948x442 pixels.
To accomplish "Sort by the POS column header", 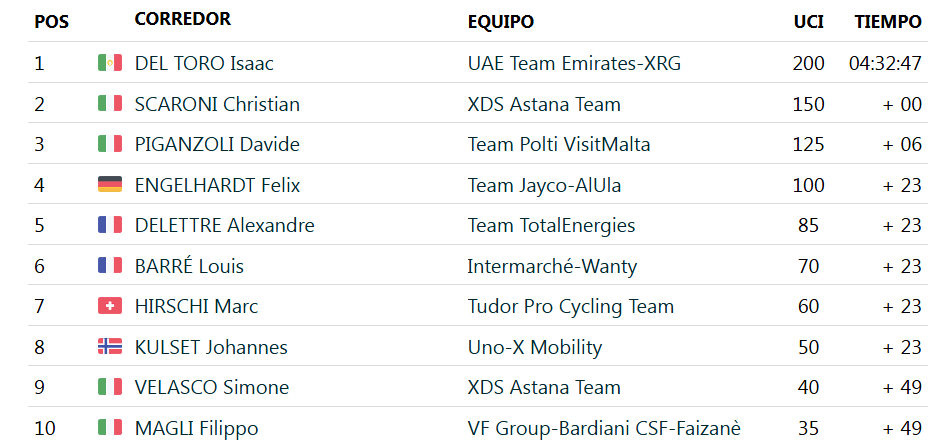I will 51,22.
